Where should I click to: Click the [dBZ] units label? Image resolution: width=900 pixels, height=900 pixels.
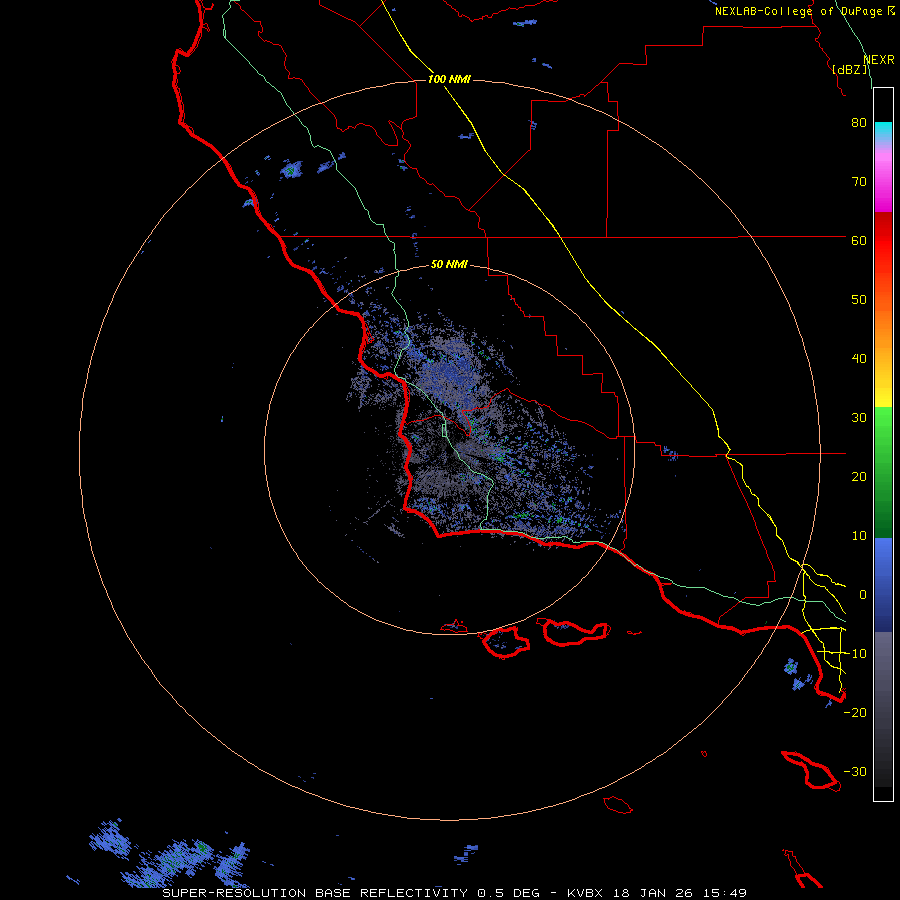click(849, 69)
